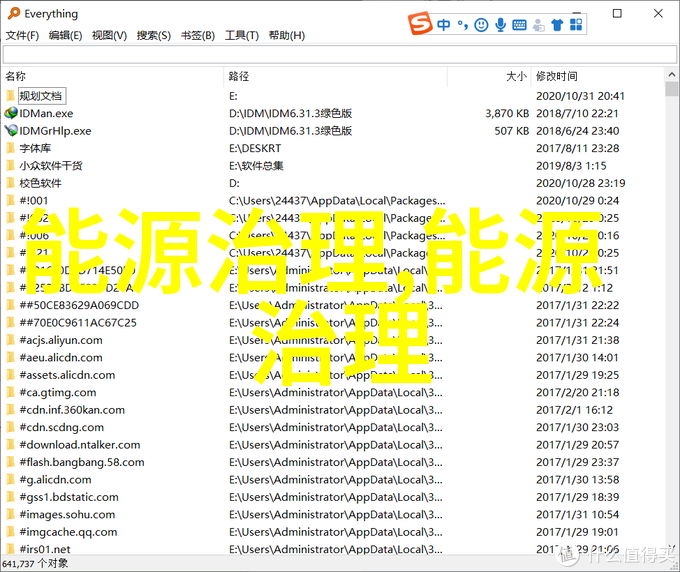The height and width of the screenshot is (572, 680).
Task: Select the IDMan.exe file name
Action: coord(46,113)
